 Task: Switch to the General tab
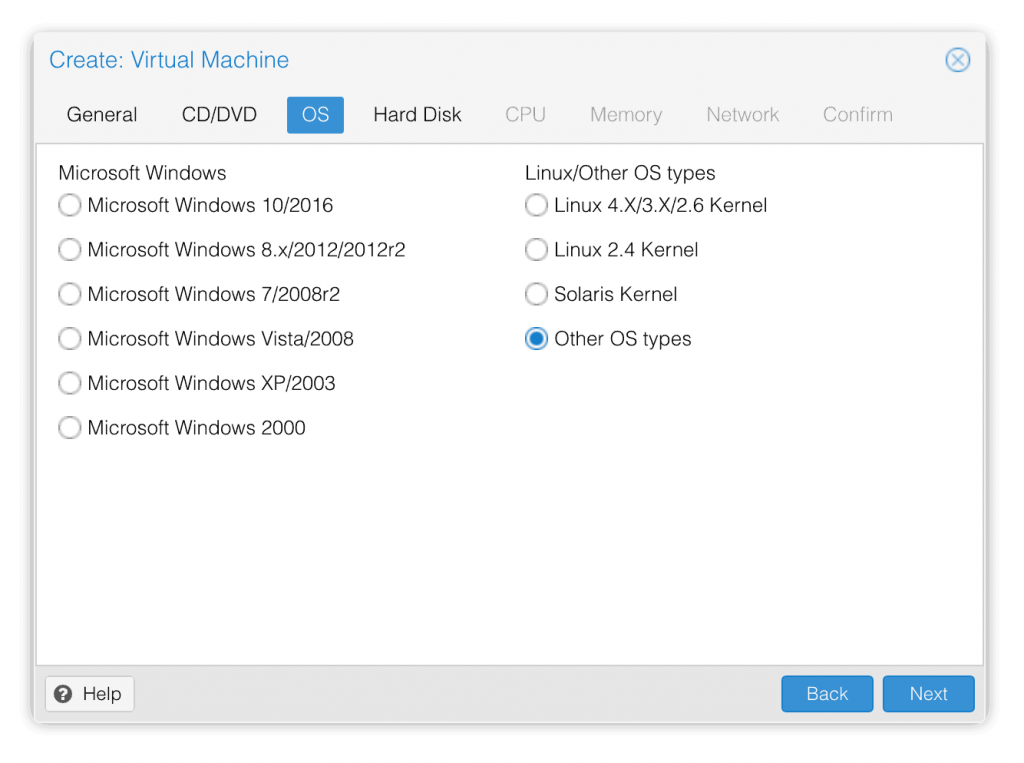tap(102, 115)
